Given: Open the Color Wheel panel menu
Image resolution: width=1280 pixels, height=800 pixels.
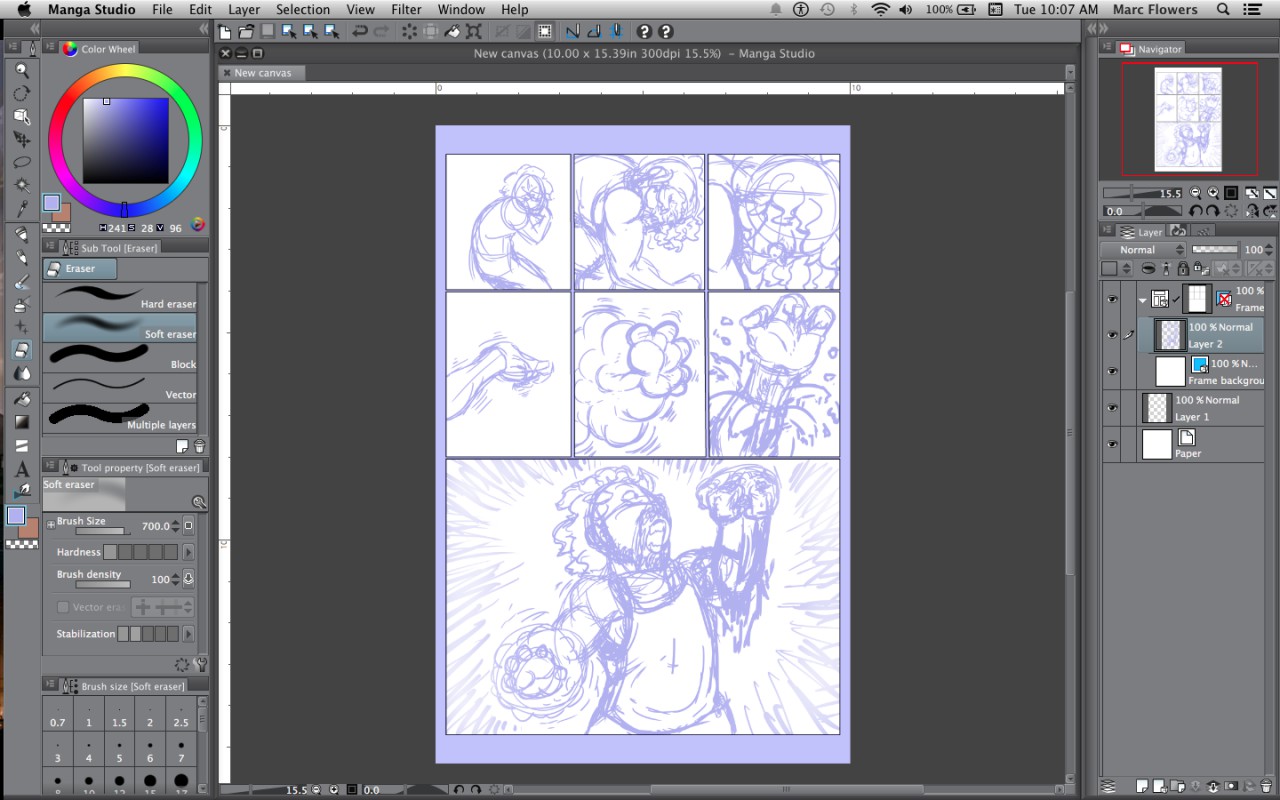Looking at the screenshot, I should 49,48.
